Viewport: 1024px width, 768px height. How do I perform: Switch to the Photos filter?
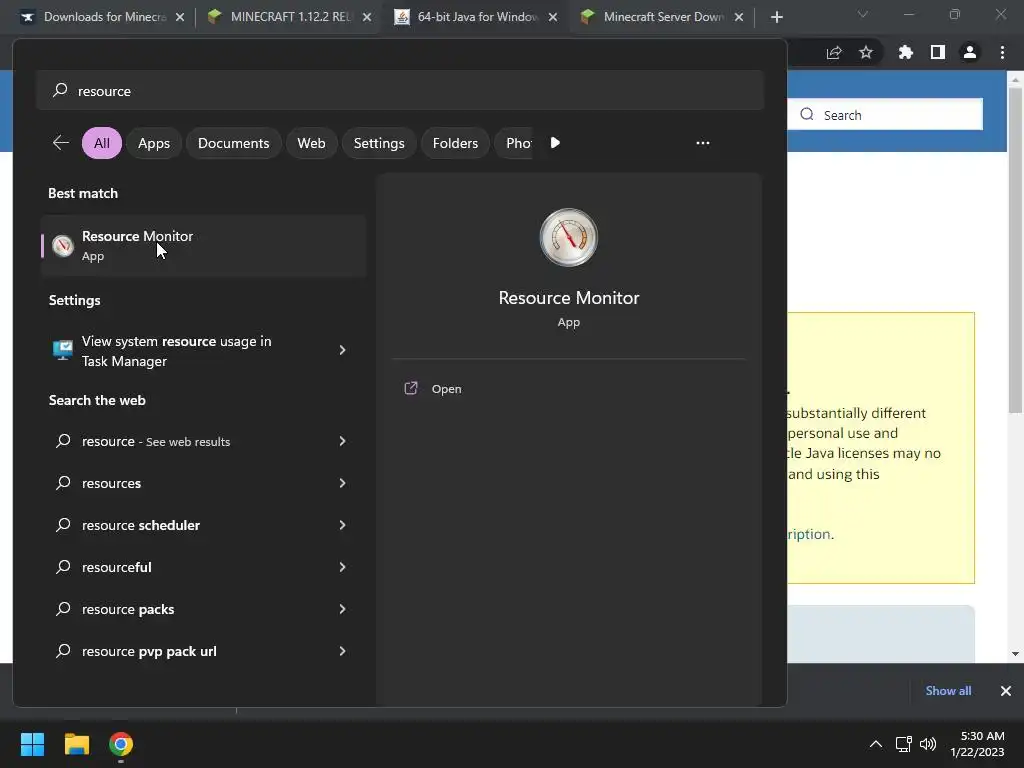(516, 143)
